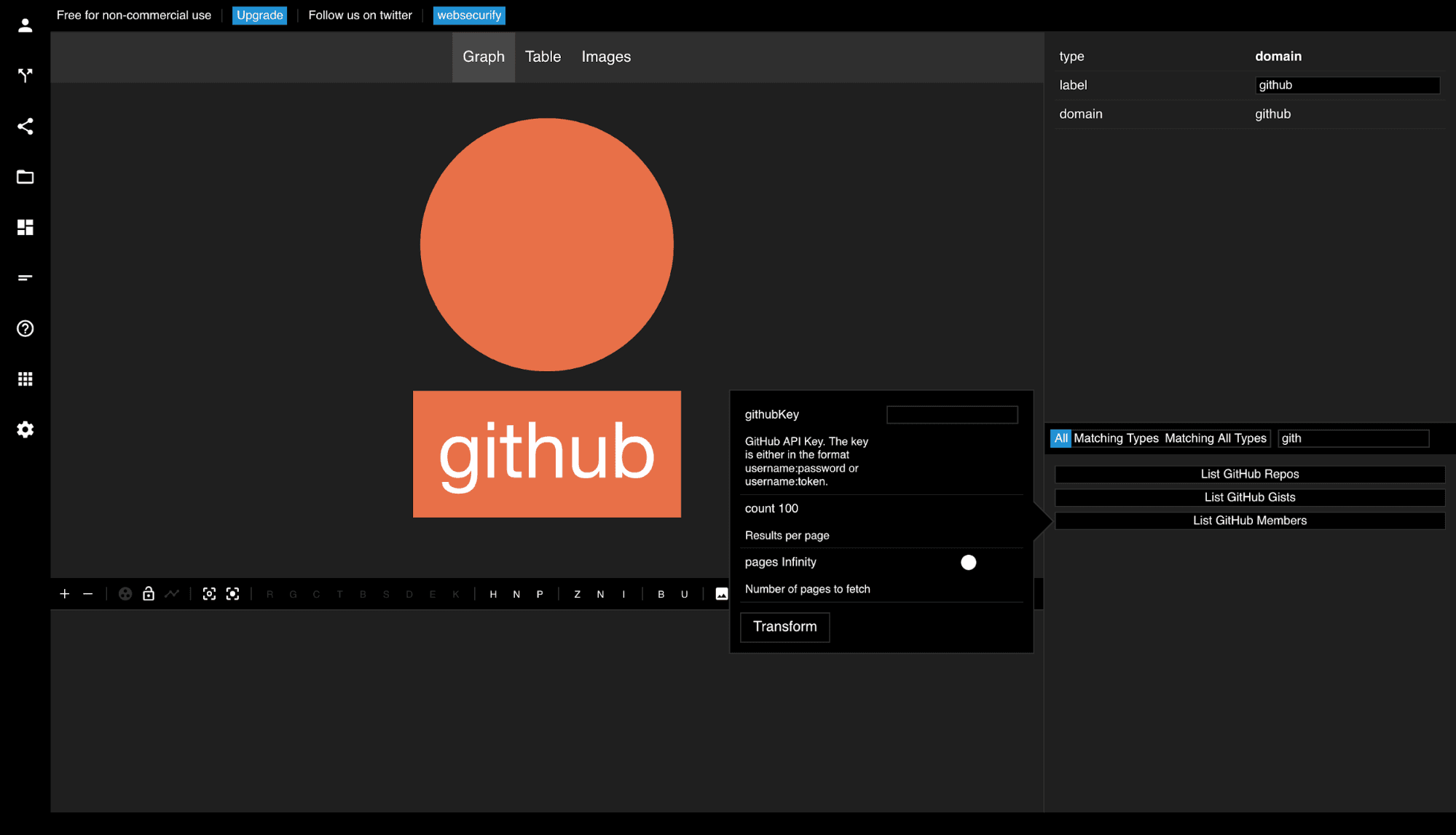Run List GitHub Members transform
Screen dimensions: 1456x835
point(1249,521)
